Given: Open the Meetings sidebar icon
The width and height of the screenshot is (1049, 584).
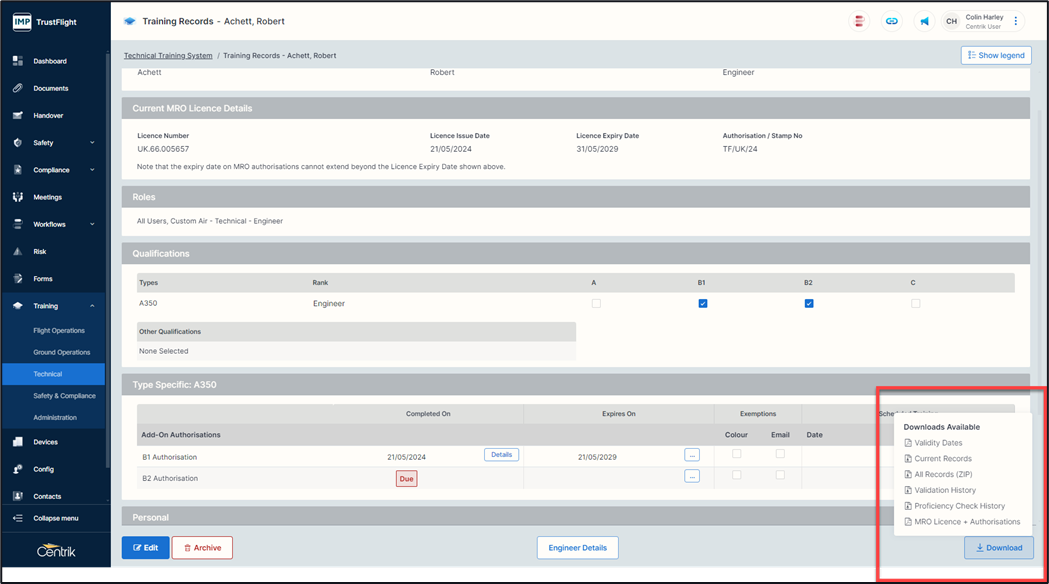Looking at the screenshot, I should [x=18, y=197].
